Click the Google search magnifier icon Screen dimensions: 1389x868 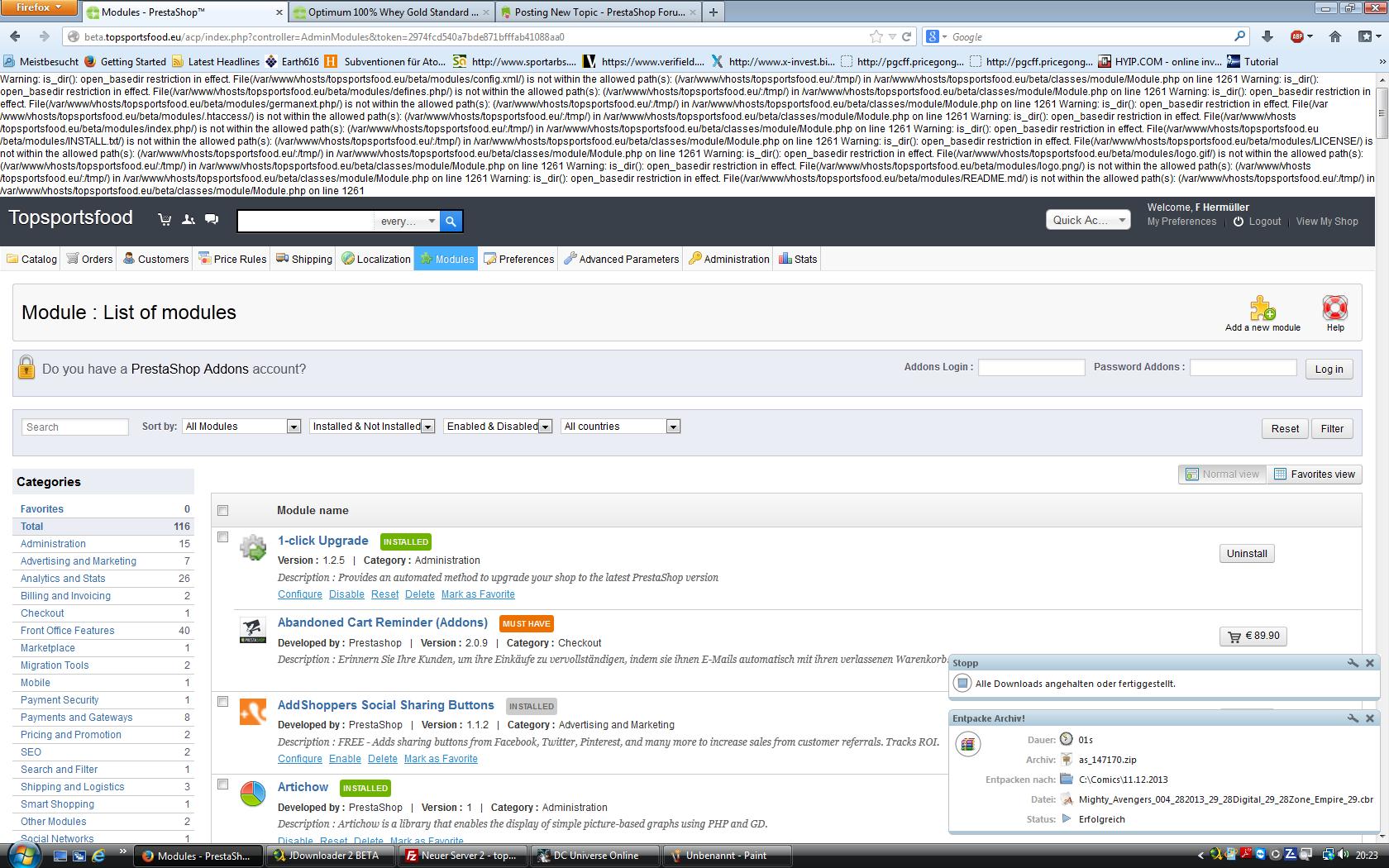pyautogui.click(x=1239, y=36)
